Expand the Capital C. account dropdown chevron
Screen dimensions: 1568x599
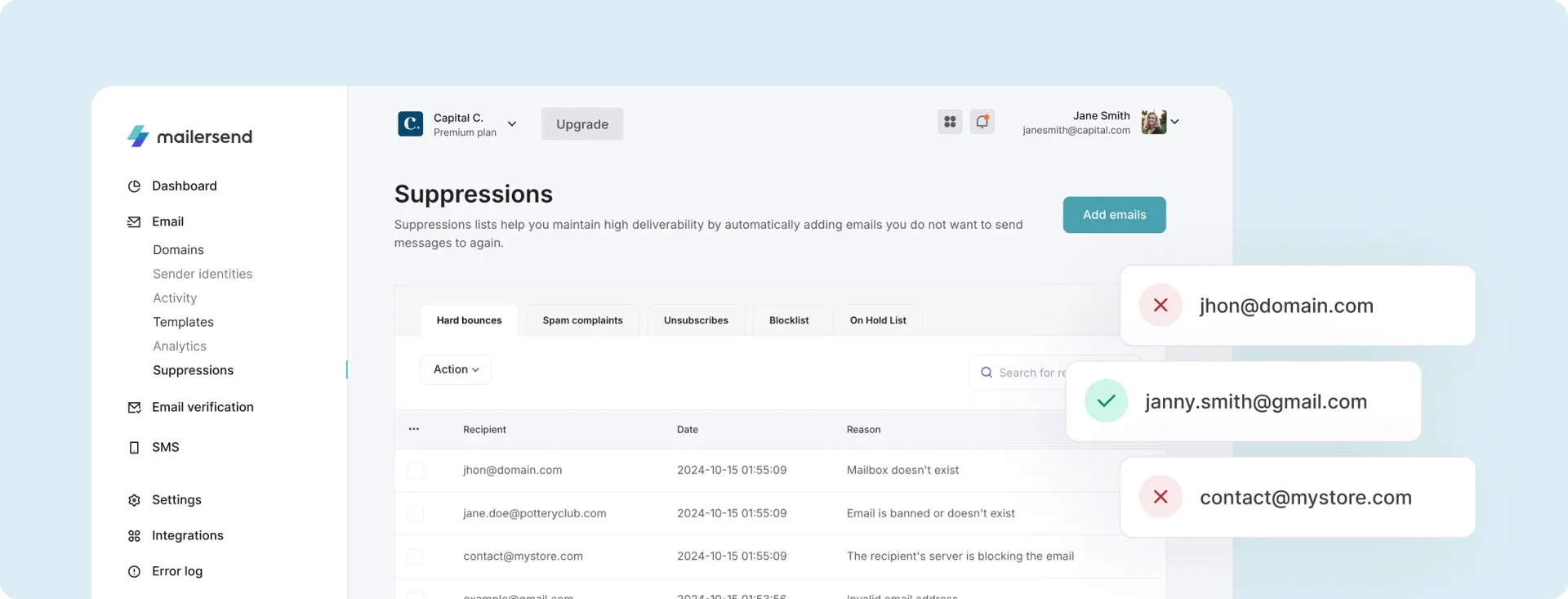(x=512, y=124)
